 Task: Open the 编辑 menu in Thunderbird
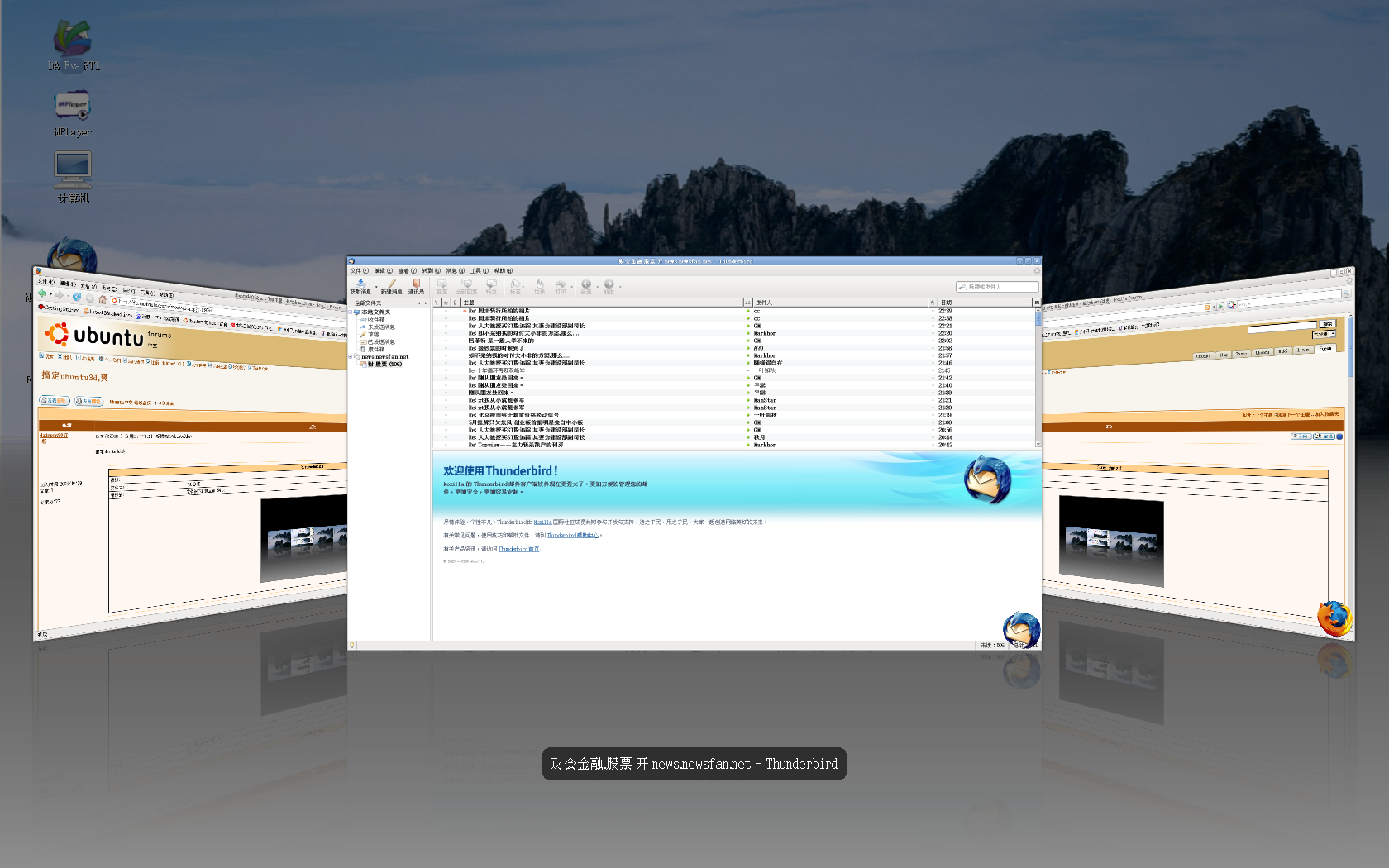click(384, 270)
